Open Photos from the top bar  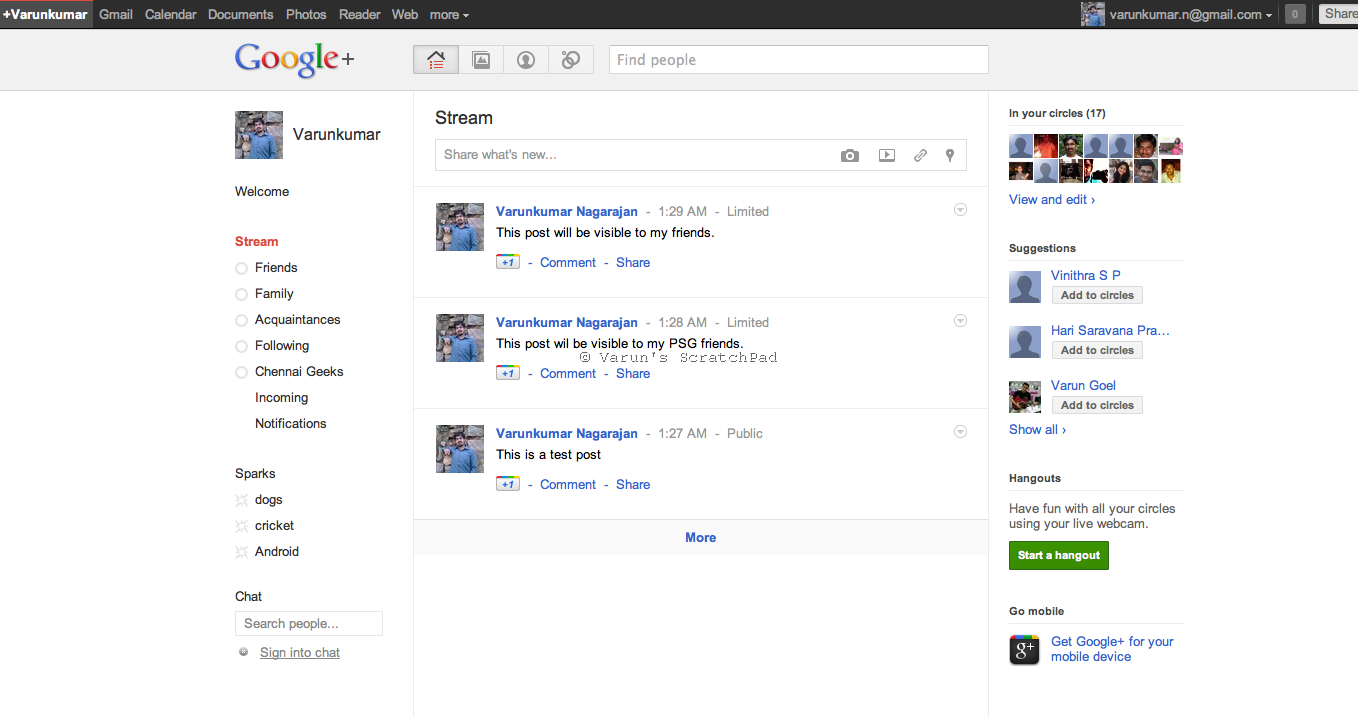306,14
